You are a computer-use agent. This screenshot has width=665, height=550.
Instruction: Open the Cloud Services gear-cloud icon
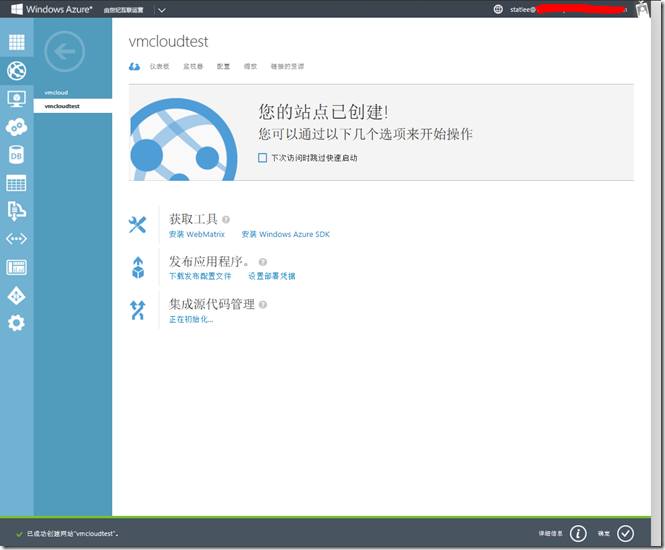pos(17,127)
